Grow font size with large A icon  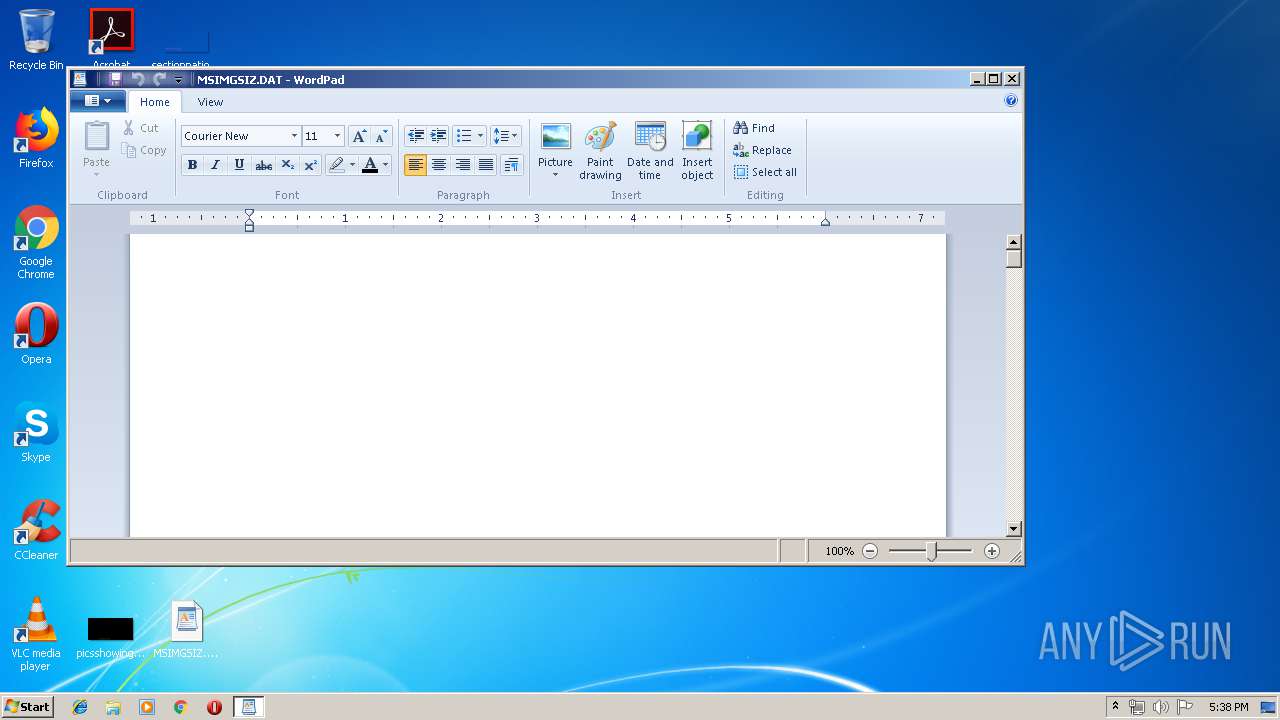coord(359,136)
